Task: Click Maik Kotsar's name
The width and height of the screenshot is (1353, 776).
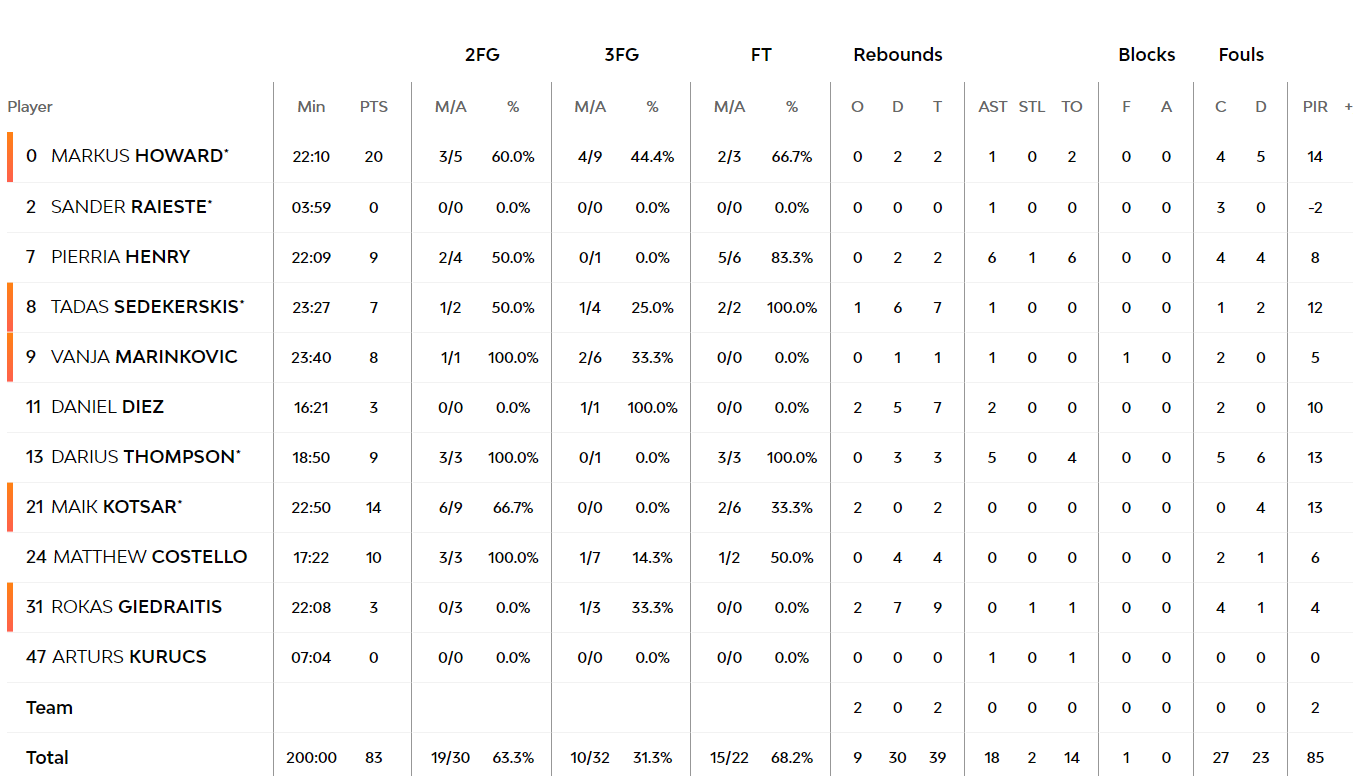Action: tap(116, 507)
